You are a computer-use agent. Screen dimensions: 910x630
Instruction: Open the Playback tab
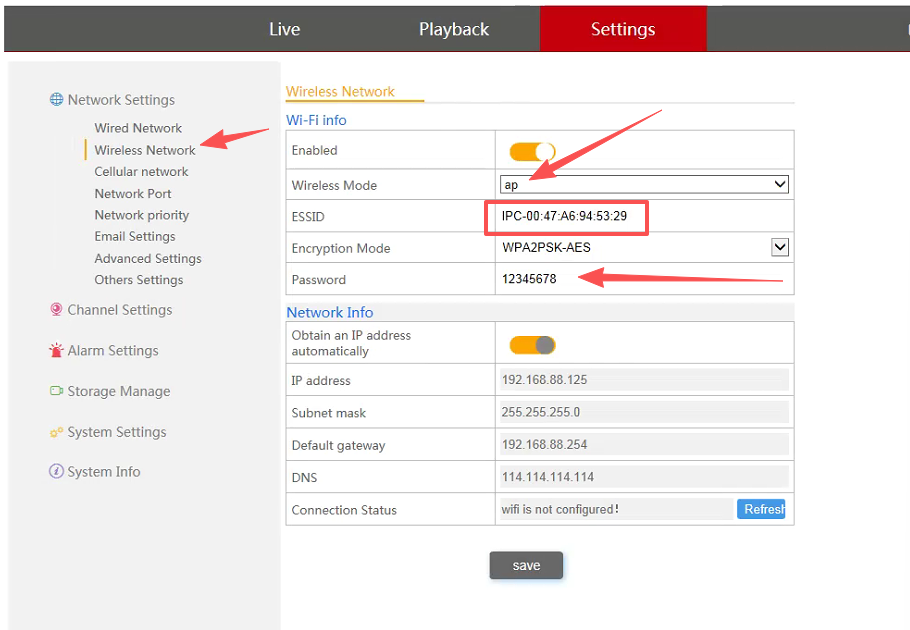pos(454,29)
